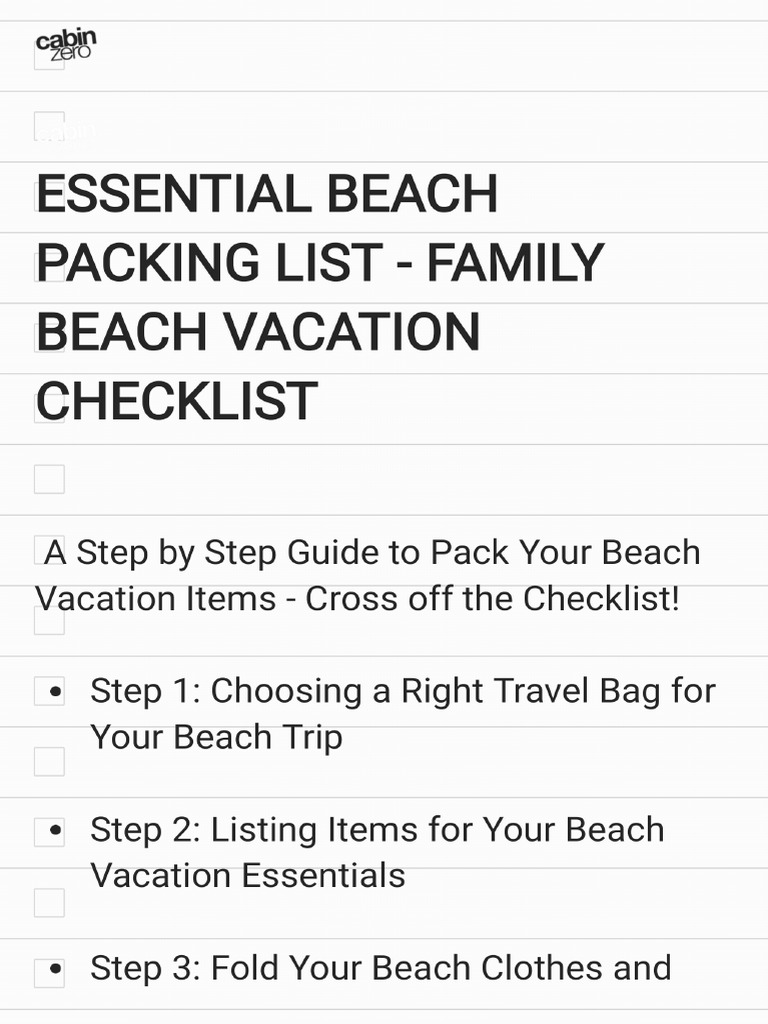Toggle the checkbox behind 'PACKING LIST' heading line
This screenshot has width=768, height=1024.
[x=49, y=267]
